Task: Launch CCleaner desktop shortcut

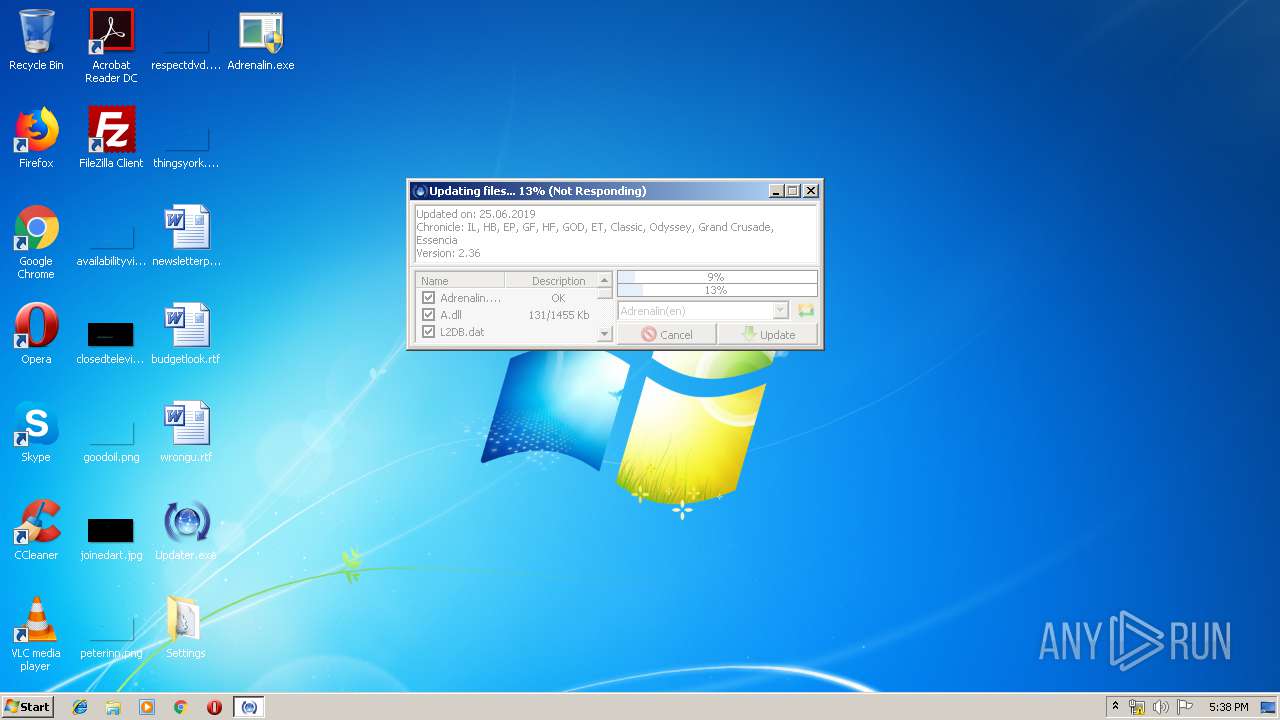Action: [36, 530]
